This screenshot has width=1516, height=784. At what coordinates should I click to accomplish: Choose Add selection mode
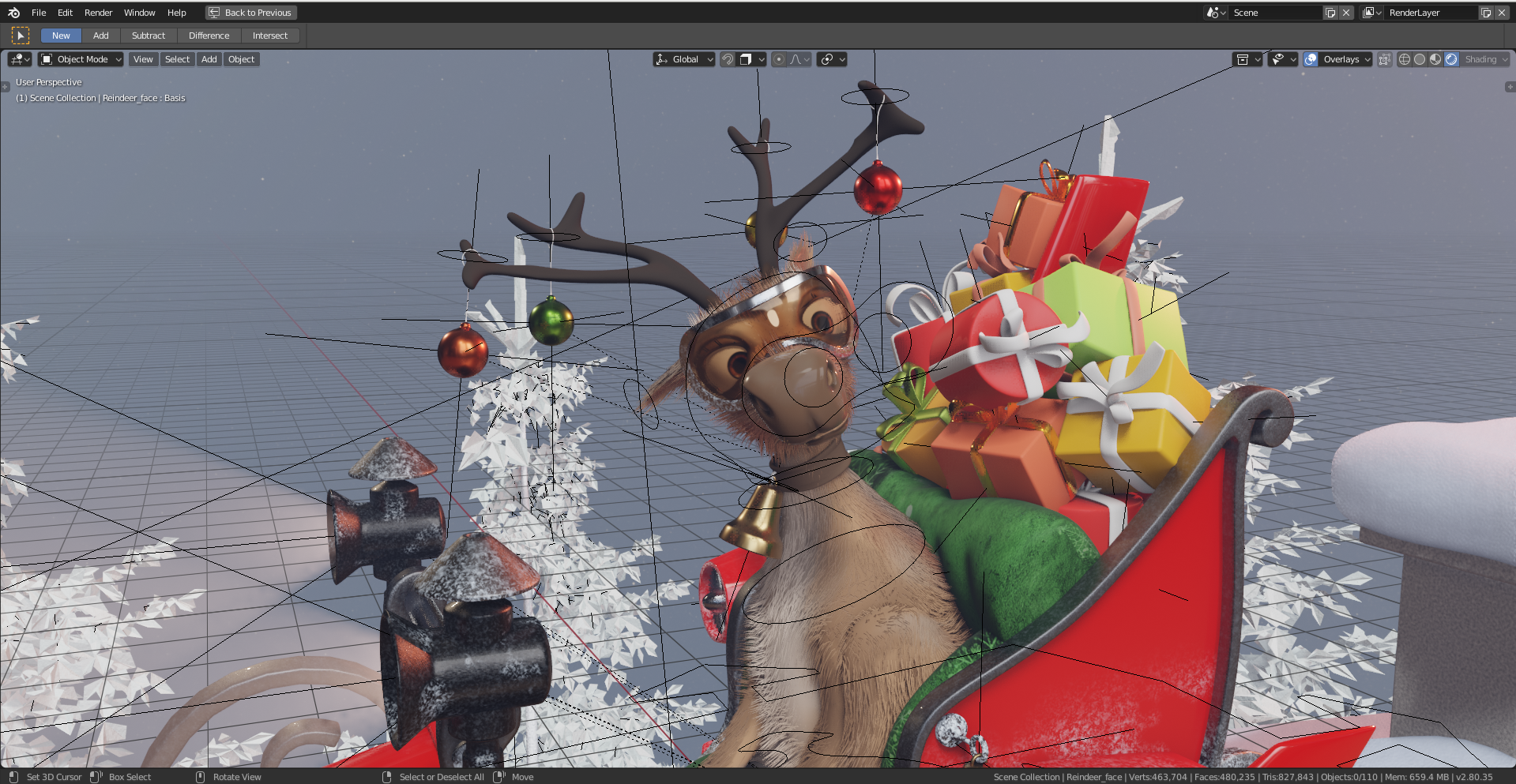coord(101,36)
